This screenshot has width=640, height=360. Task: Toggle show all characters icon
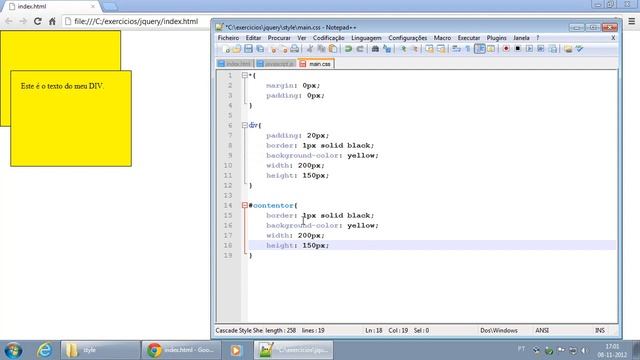click(x=468, y=49)
